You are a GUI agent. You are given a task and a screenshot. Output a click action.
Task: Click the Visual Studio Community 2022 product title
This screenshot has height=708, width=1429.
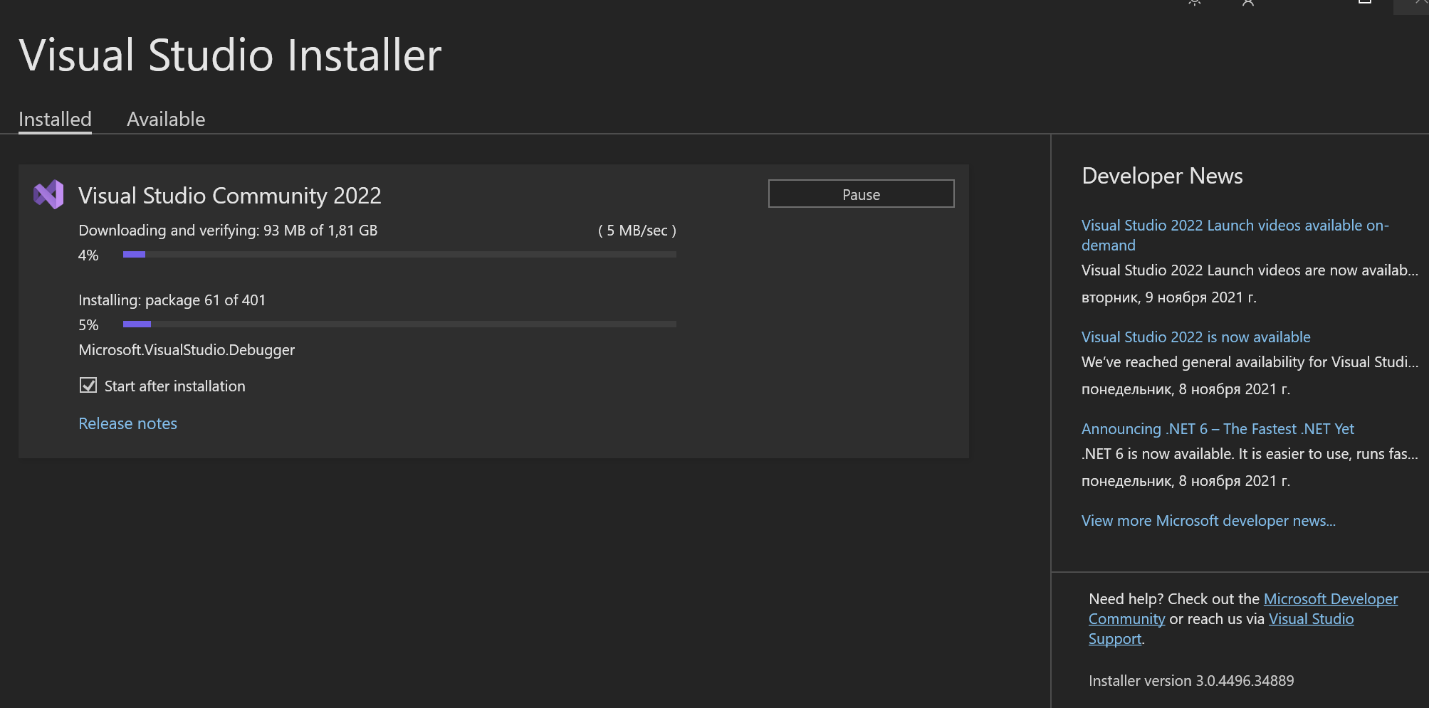point(230,195)
